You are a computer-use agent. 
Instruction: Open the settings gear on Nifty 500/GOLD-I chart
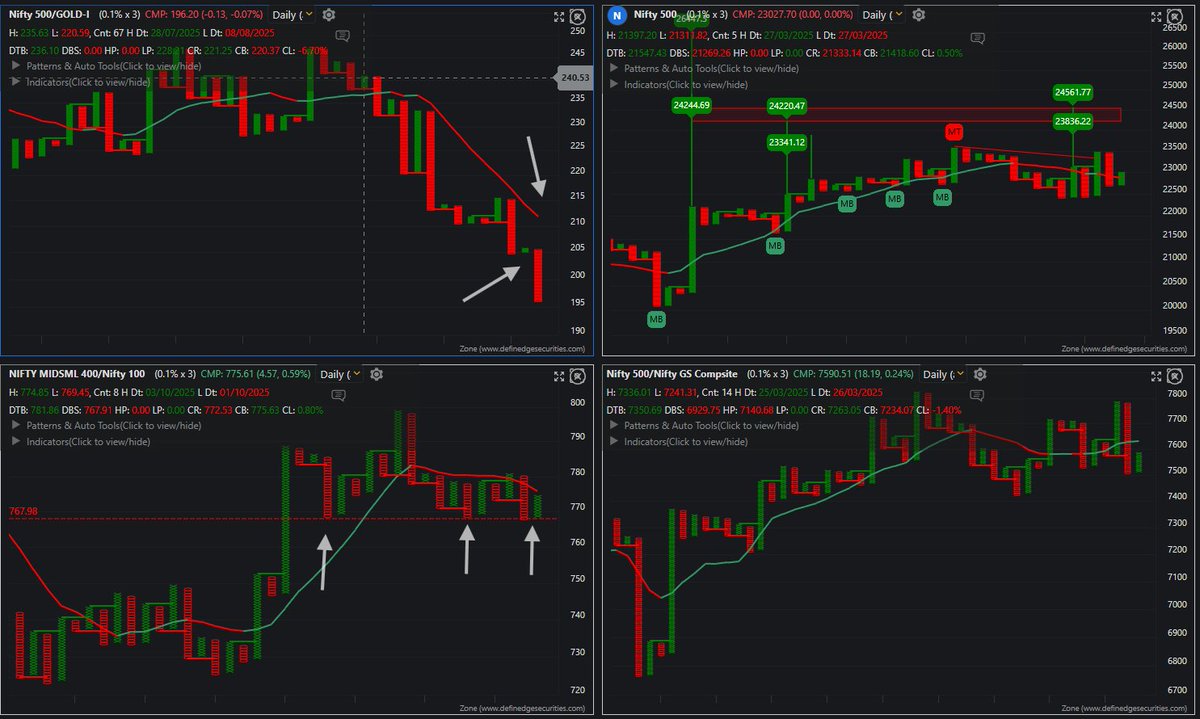coord(328,16)
